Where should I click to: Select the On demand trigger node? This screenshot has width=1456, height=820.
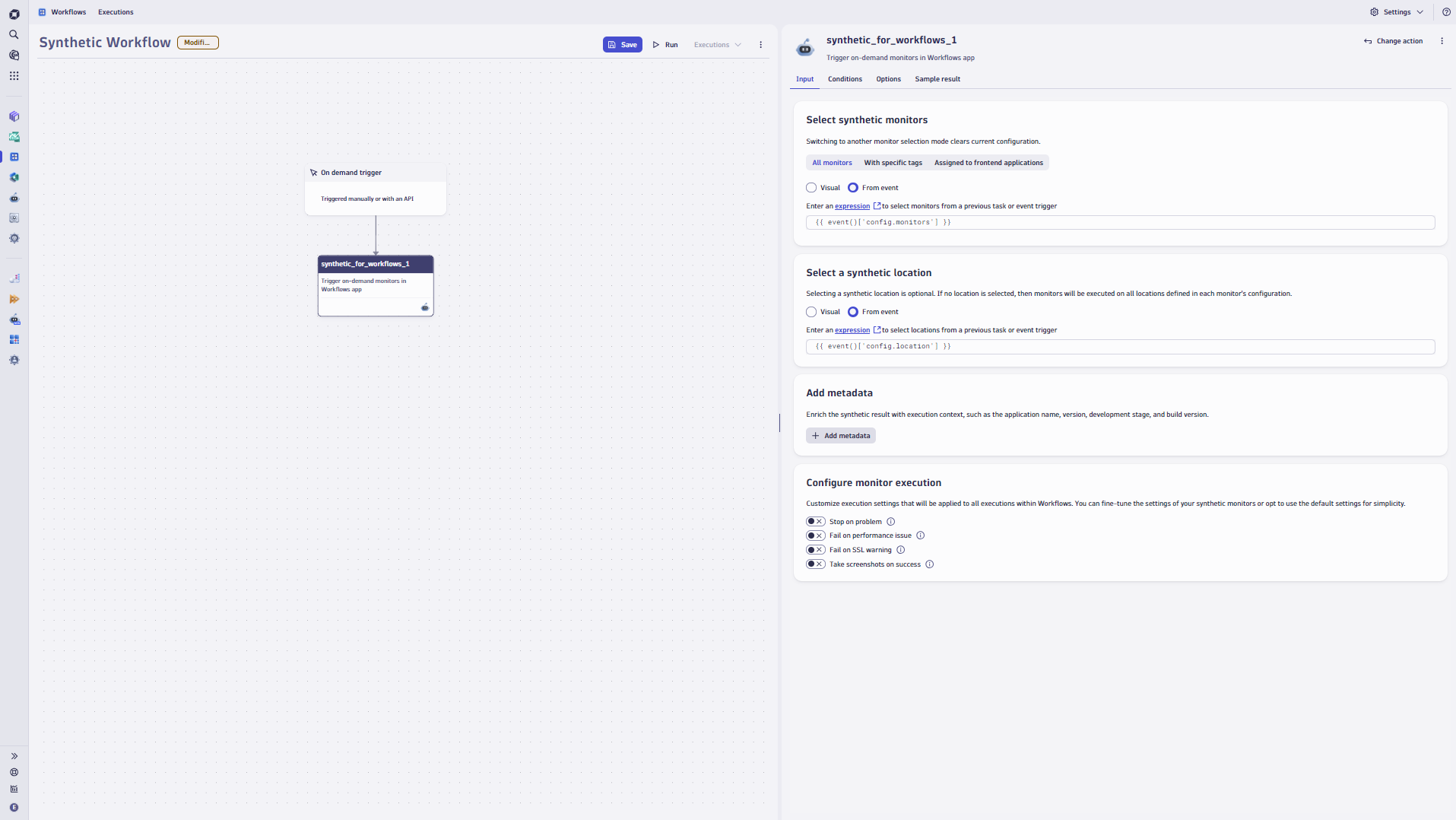tap(375, 189)
